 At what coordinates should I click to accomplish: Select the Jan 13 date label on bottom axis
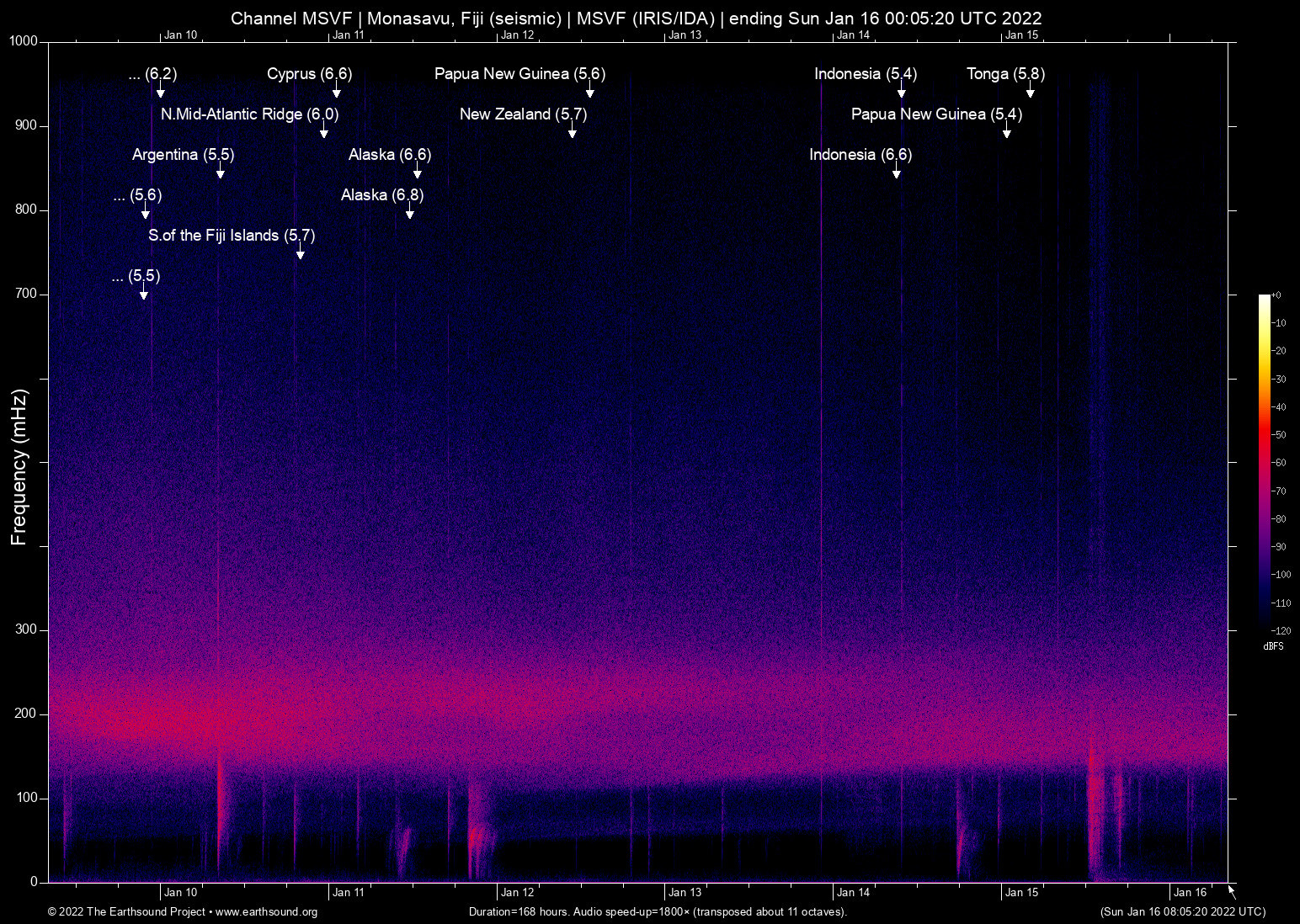[x=686, y=892]
